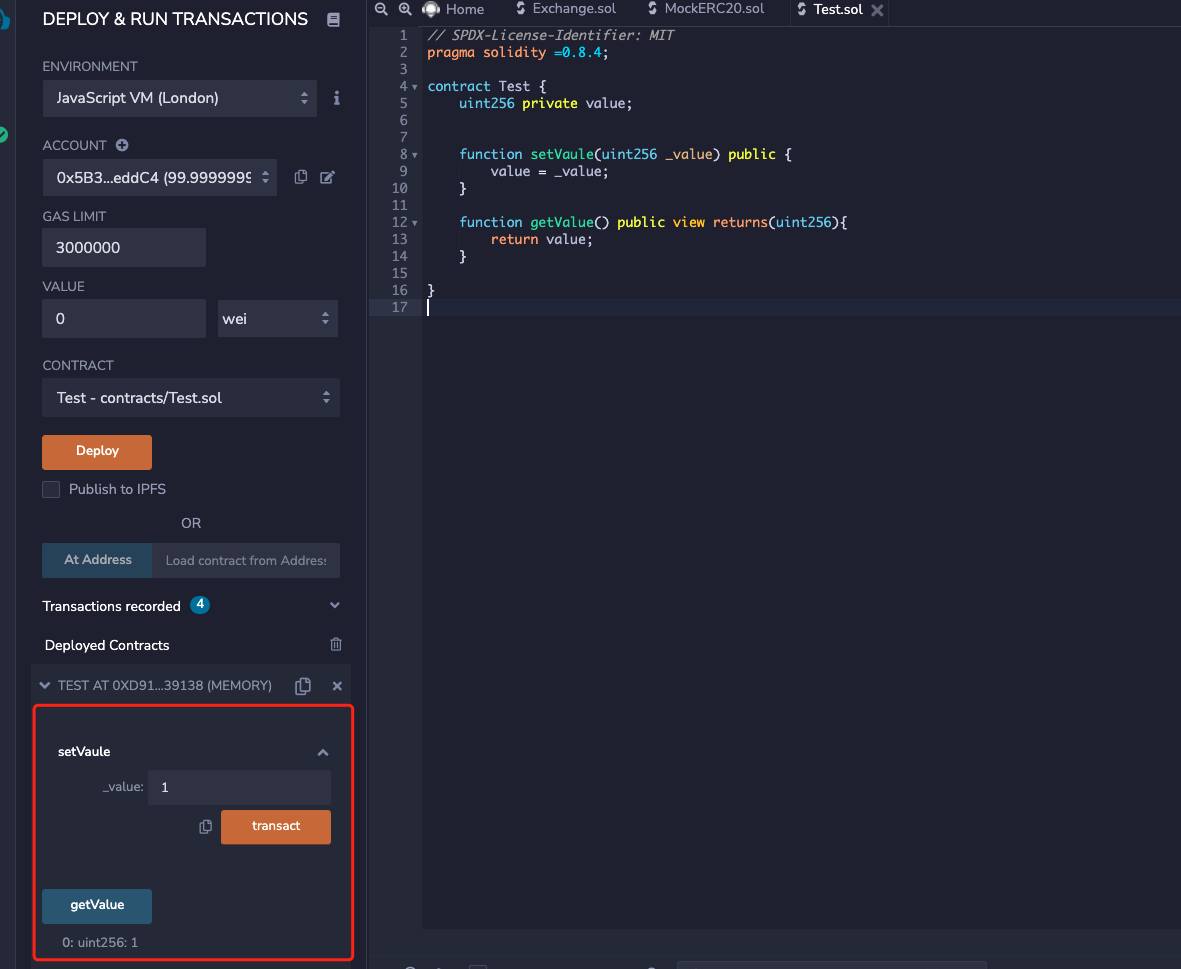Collapse the TEST AT 0XD91 contract instance
The image size is (1181, 969).
[x=44, y=685]
